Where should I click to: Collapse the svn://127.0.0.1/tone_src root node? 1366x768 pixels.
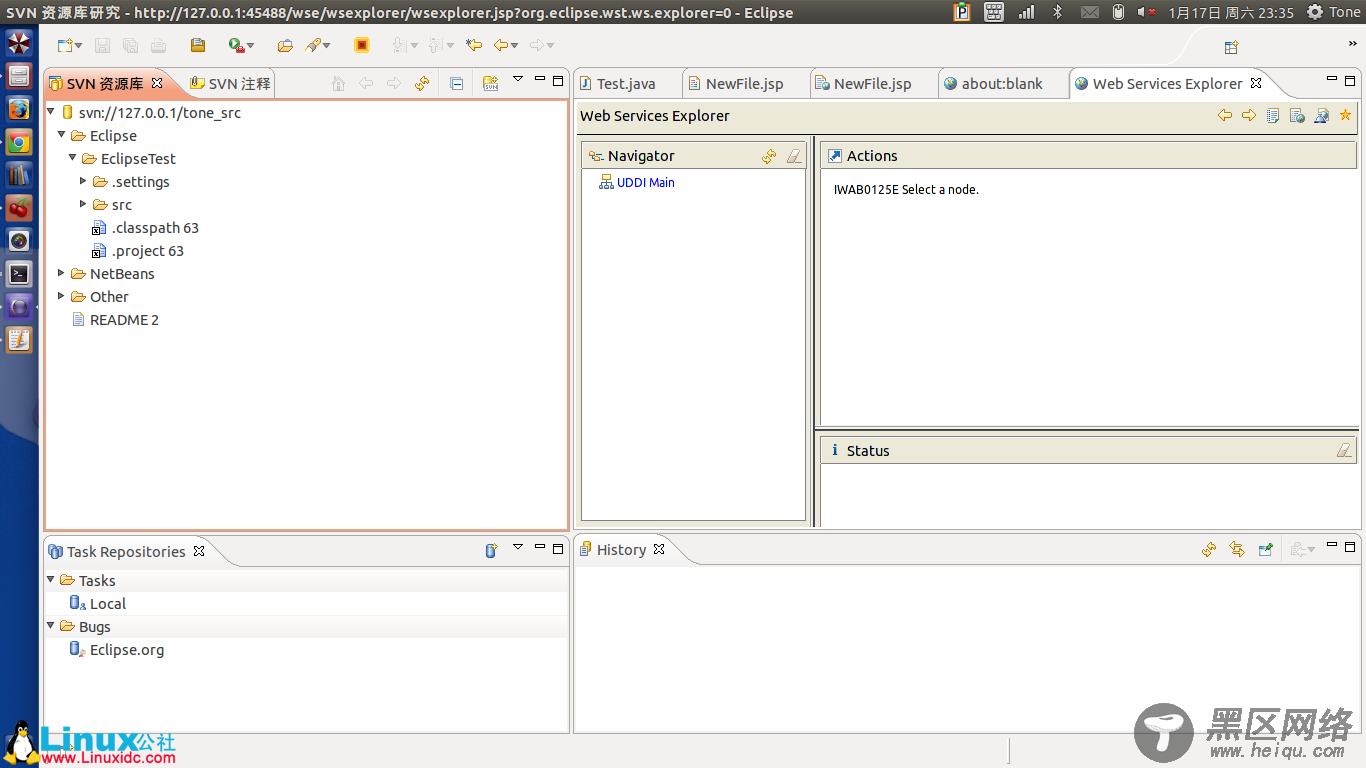pyautogui.click(x=51, y=112)
